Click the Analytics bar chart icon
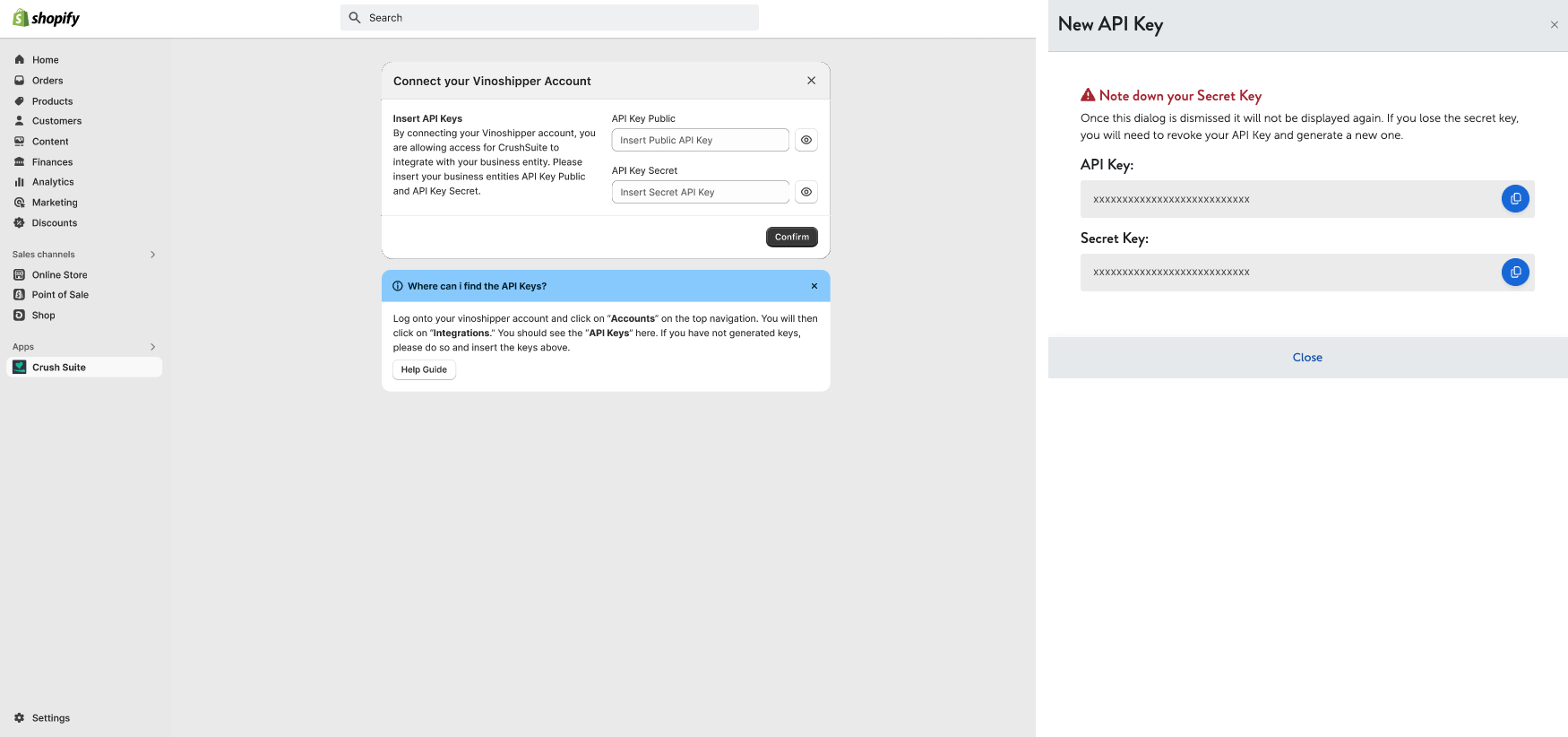The image size is (1568, 737). (20, 182)
